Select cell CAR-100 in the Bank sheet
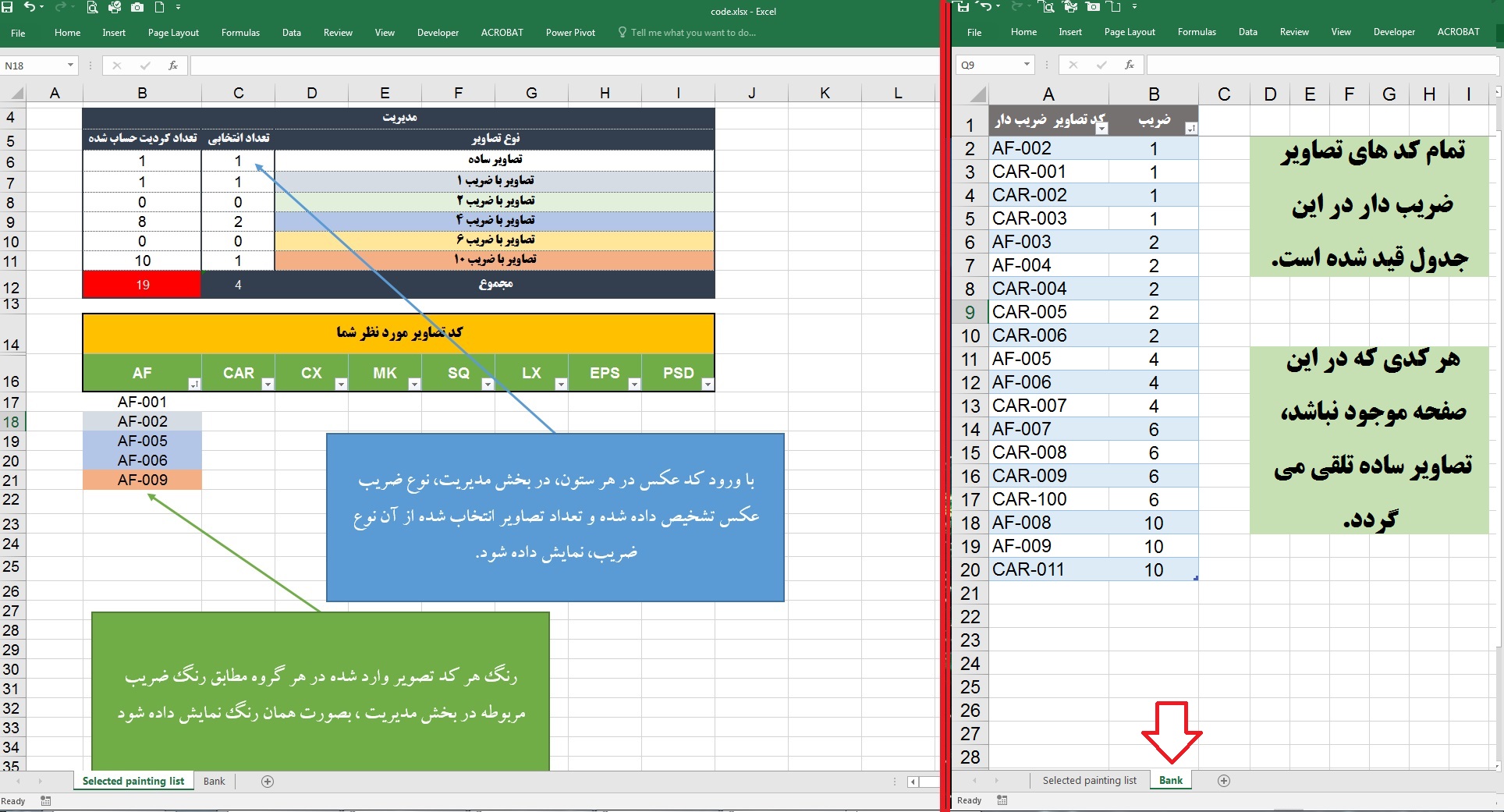This screenshot has width=1504, height=812. pos(1048,499)
